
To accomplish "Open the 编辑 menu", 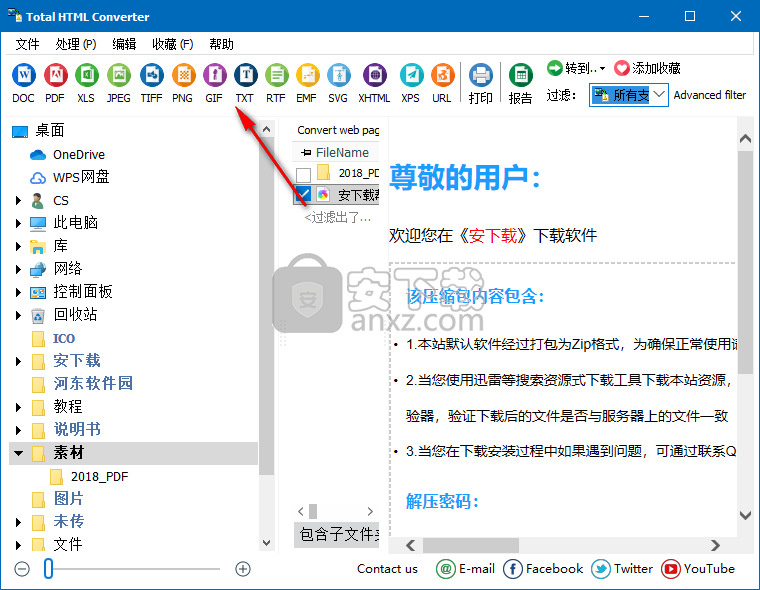I will [x=125, y=44].
